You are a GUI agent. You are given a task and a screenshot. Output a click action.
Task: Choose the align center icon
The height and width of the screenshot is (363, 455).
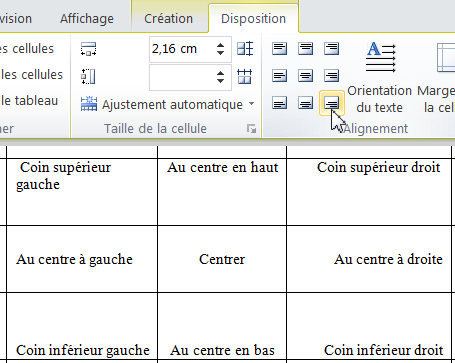pyautogui.click(x=305, y=76)
